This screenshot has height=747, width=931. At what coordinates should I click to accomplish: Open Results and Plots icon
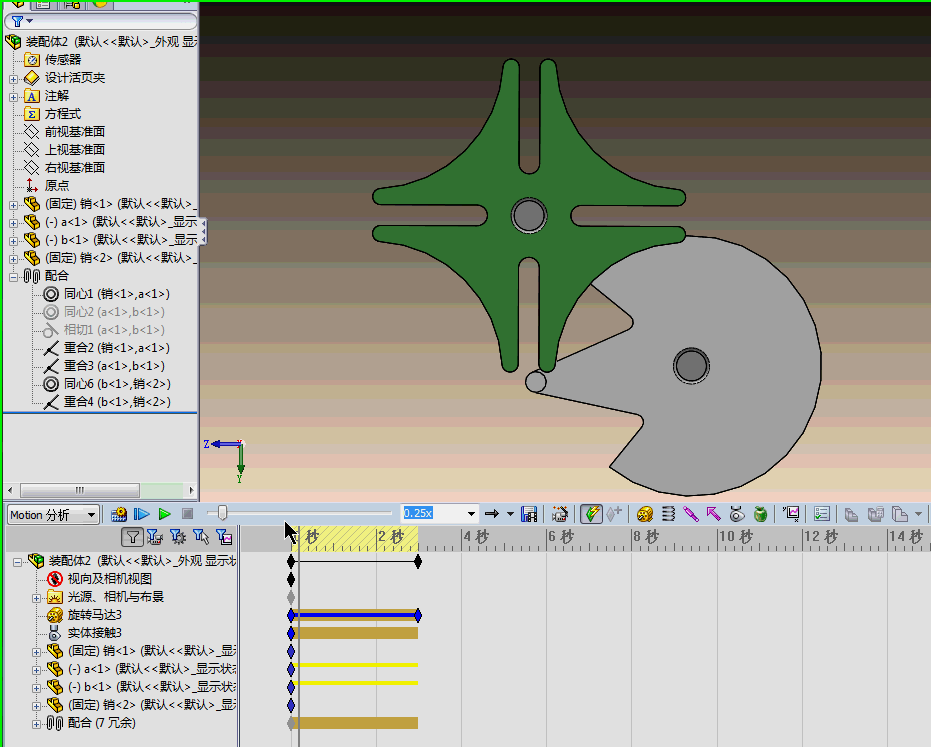pos(791,514)
